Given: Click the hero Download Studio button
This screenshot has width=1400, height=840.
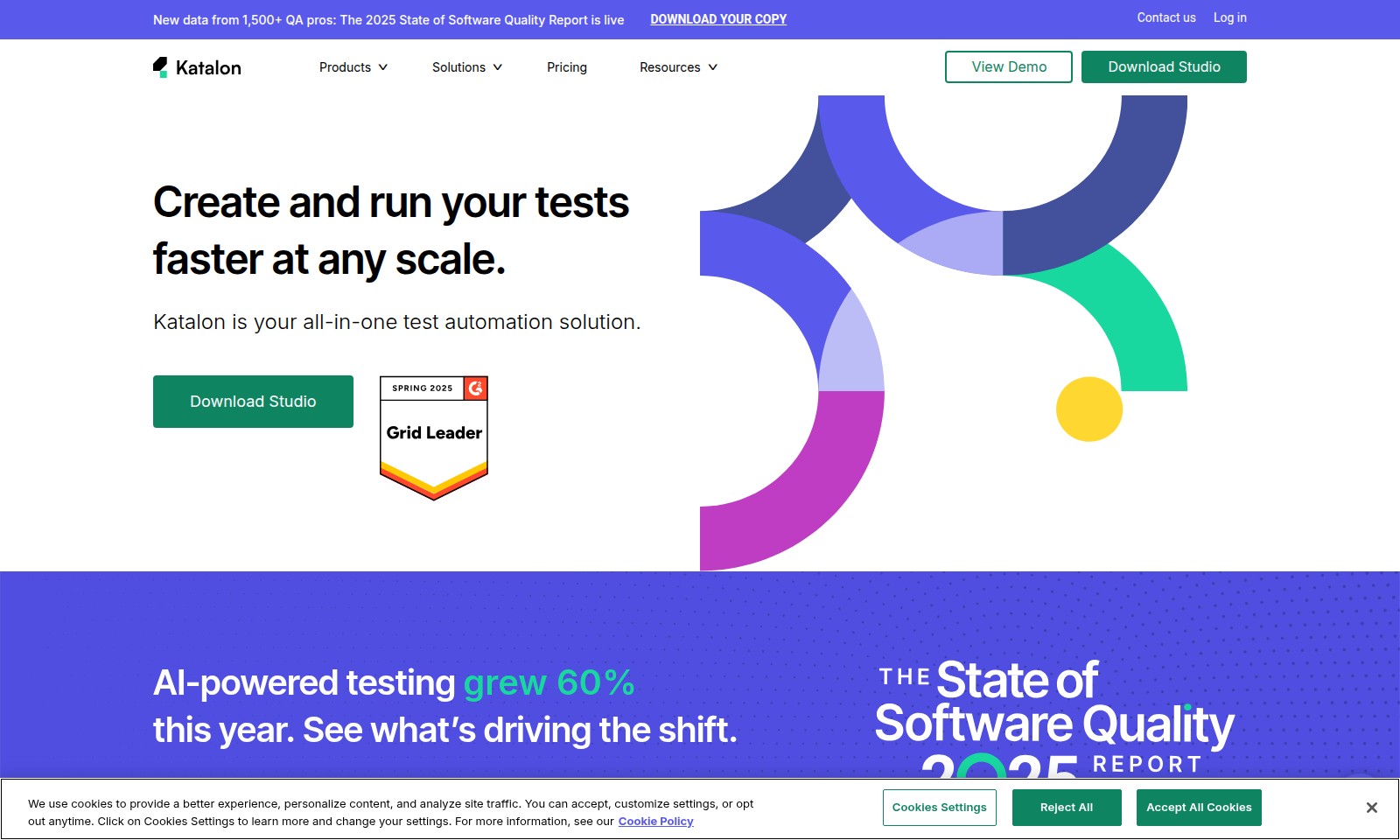Looking at the screenshot, I should 253,402.
